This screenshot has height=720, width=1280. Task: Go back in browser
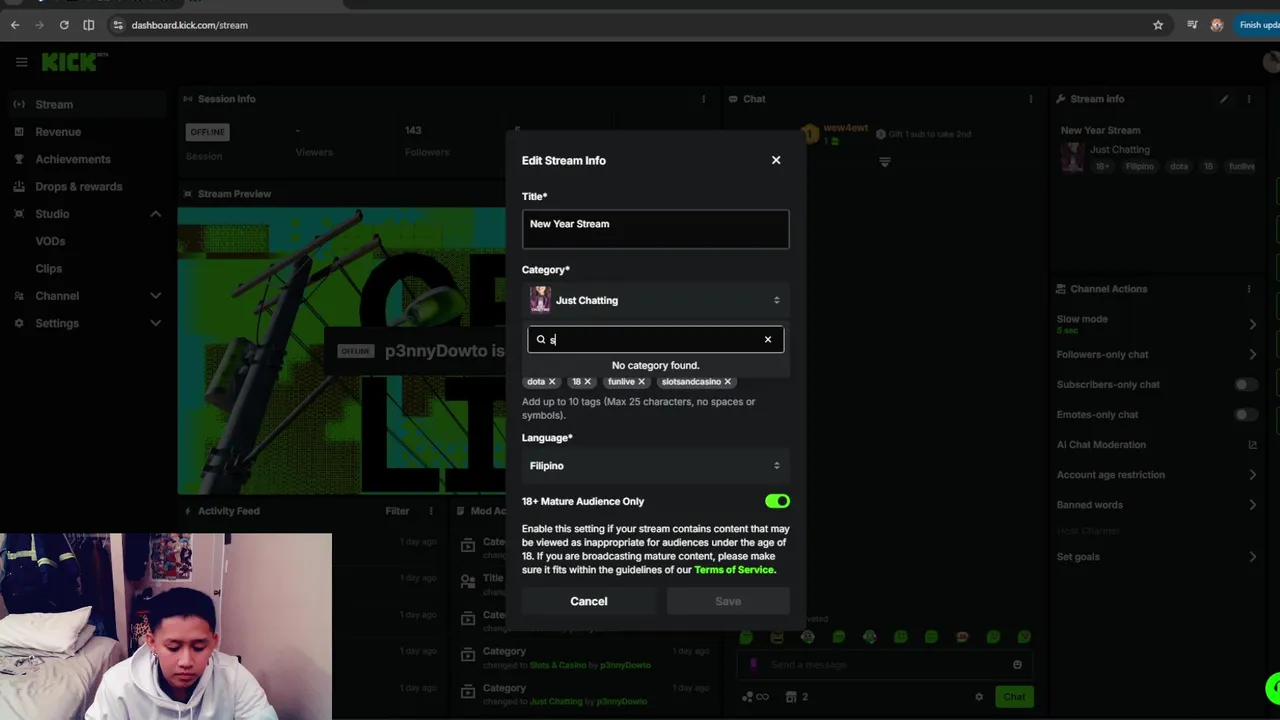(x=15, y=25)
